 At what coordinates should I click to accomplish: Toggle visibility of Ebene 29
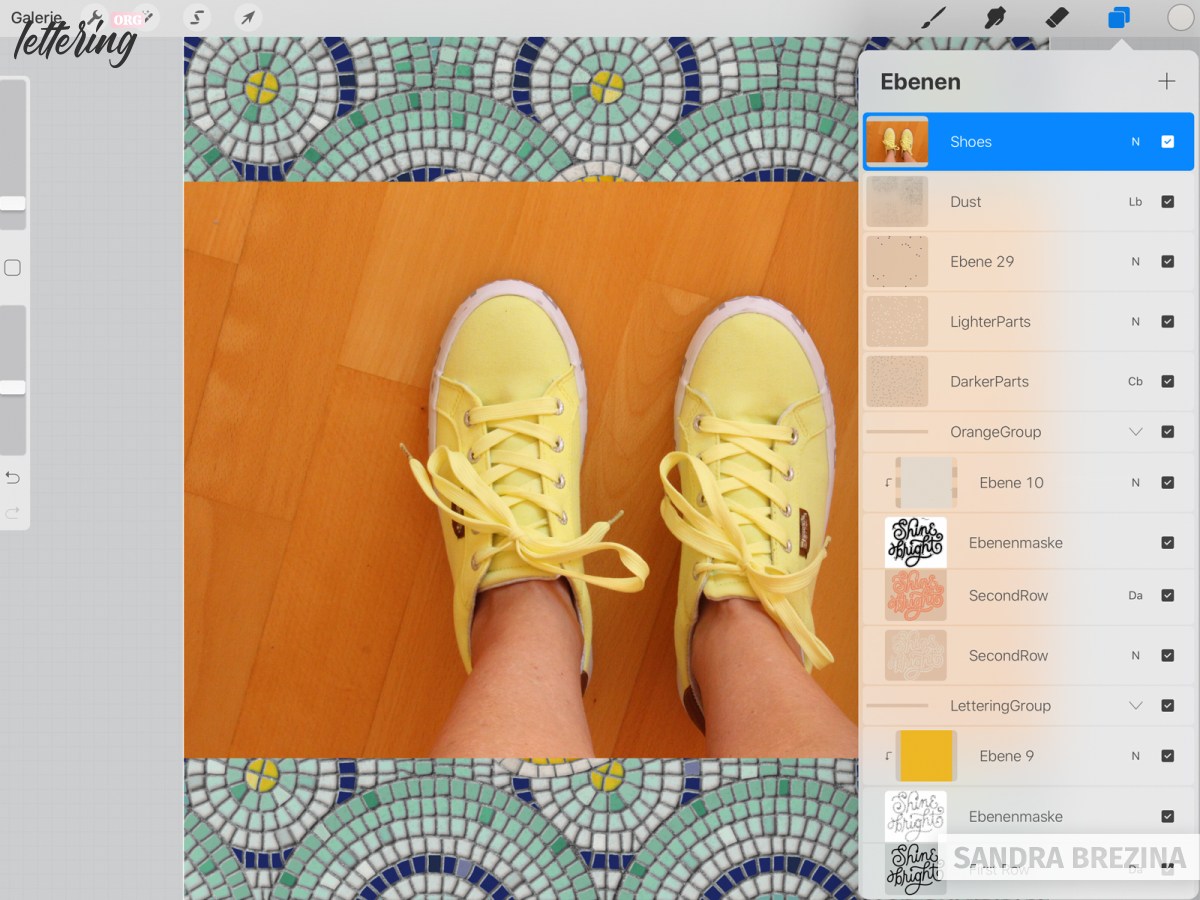click(1167, 261)
